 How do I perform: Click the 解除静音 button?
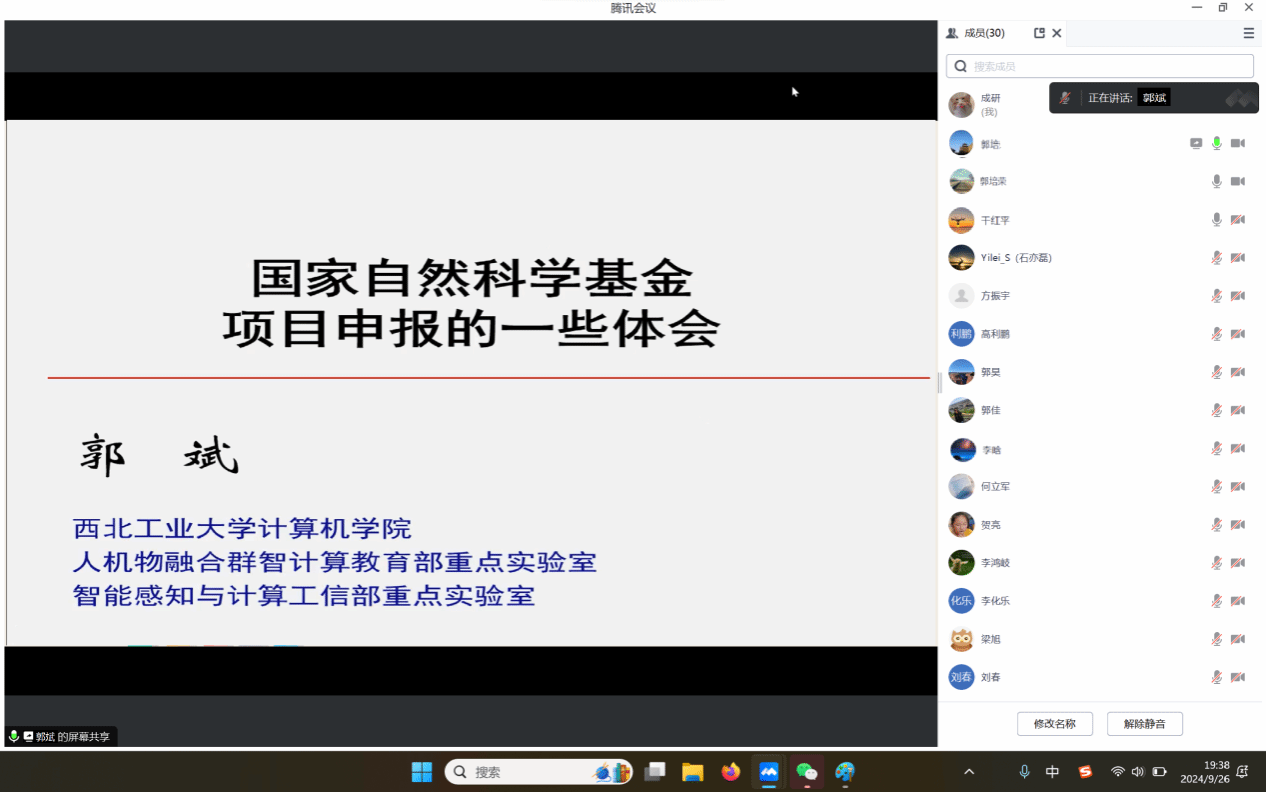click(x=1144, y=724)
